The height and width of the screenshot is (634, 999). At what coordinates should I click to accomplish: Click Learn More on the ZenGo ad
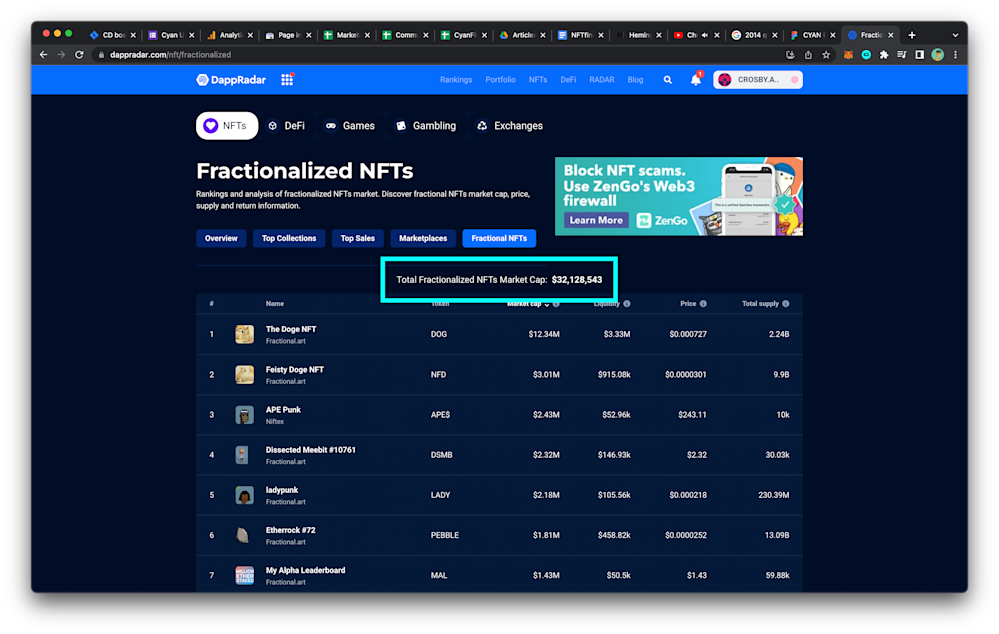[596, 220]
